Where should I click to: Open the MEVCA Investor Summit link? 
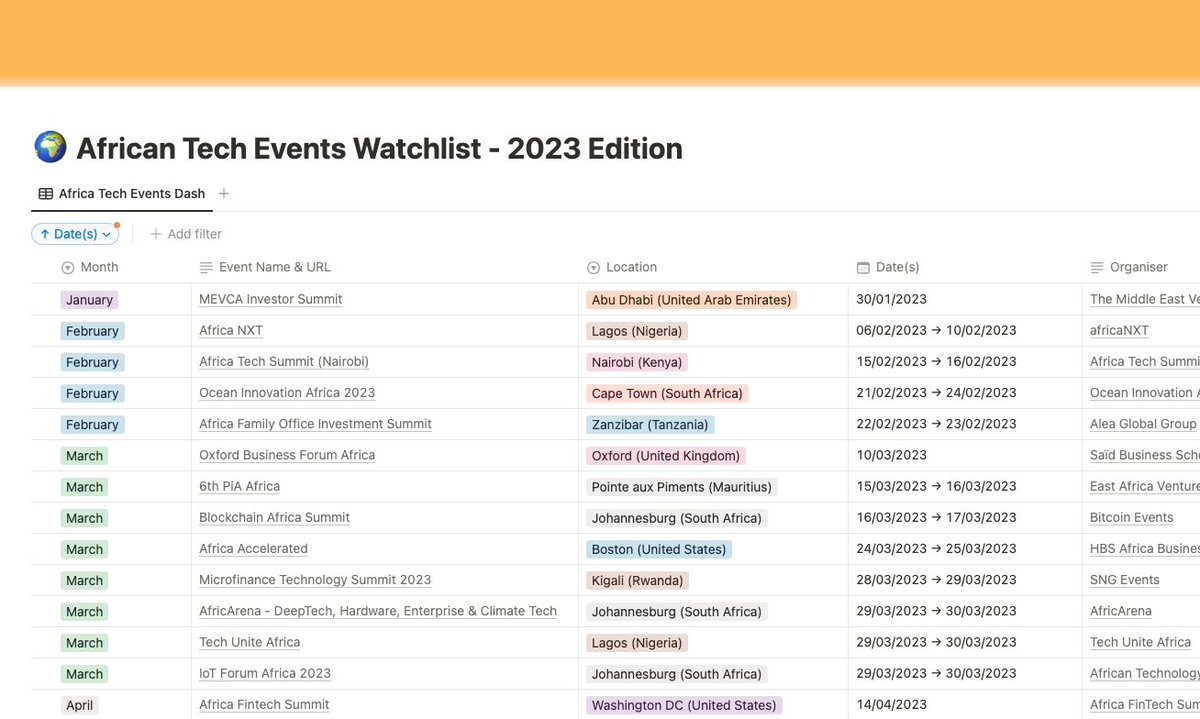[270, 299]
